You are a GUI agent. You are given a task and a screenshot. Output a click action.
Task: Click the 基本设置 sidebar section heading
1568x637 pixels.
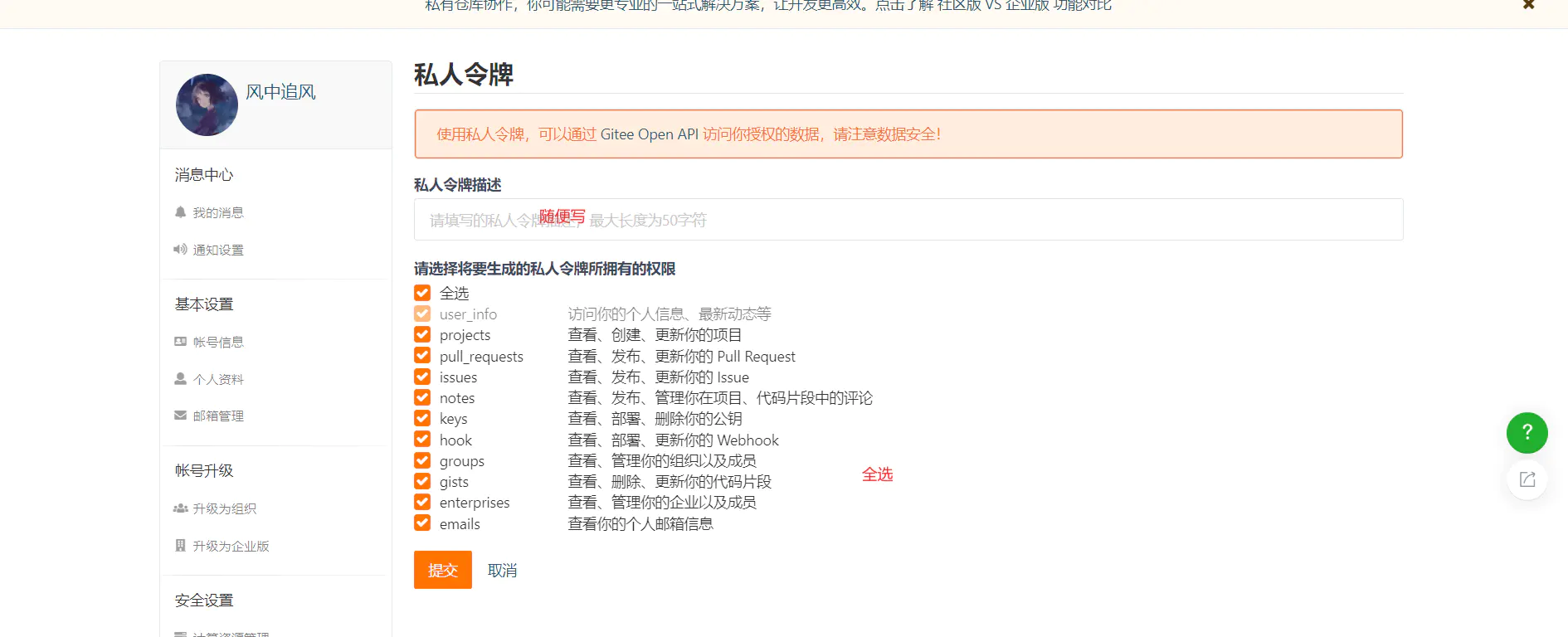(x=204, y=304)
